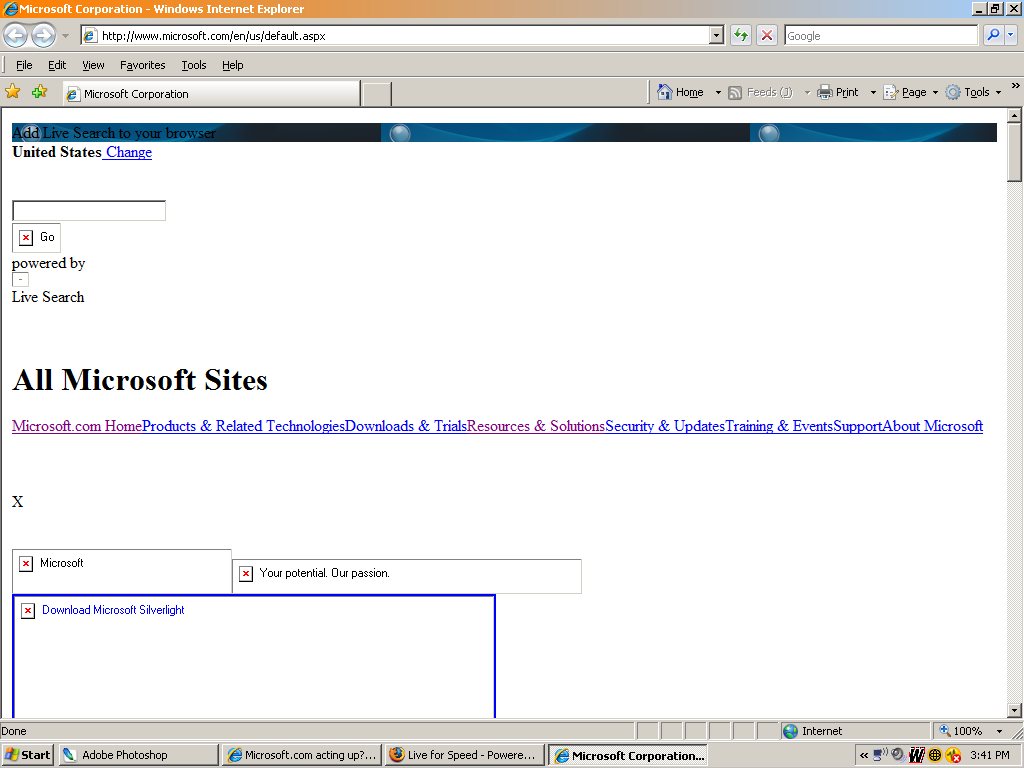The width and height of the screenshot is (1024, 768).
Task: Open search provider options dropdown arrow
Action: coord(1010,35)
